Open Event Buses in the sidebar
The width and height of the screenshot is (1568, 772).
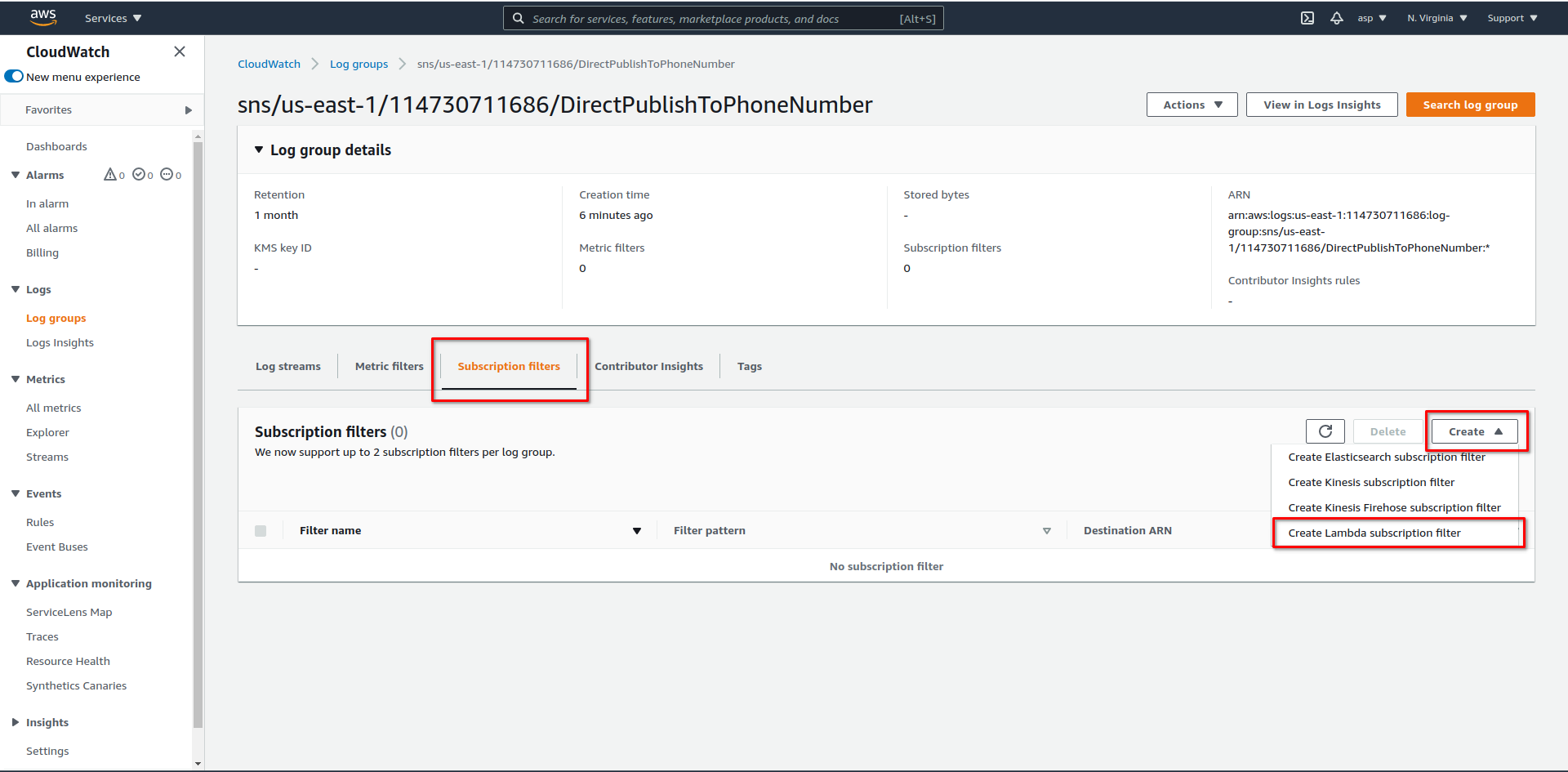(x=57, y=547)
